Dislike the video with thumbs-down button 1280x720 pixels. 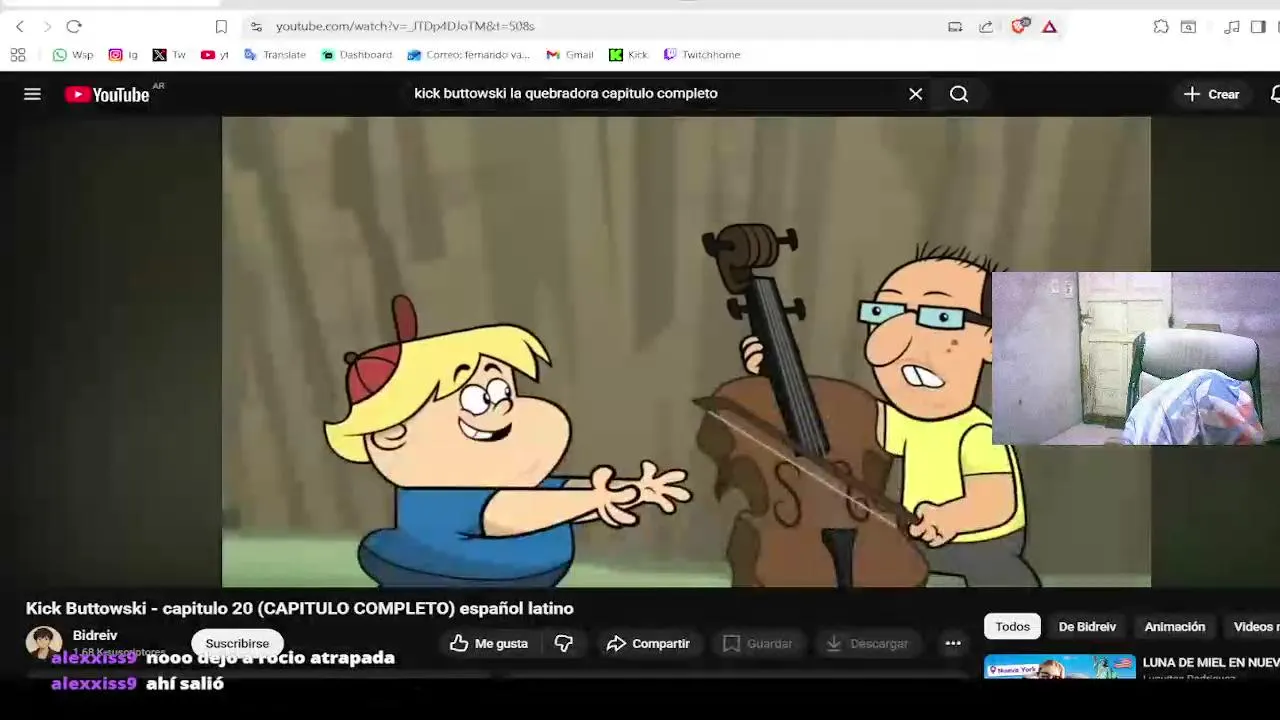[564, 643]
